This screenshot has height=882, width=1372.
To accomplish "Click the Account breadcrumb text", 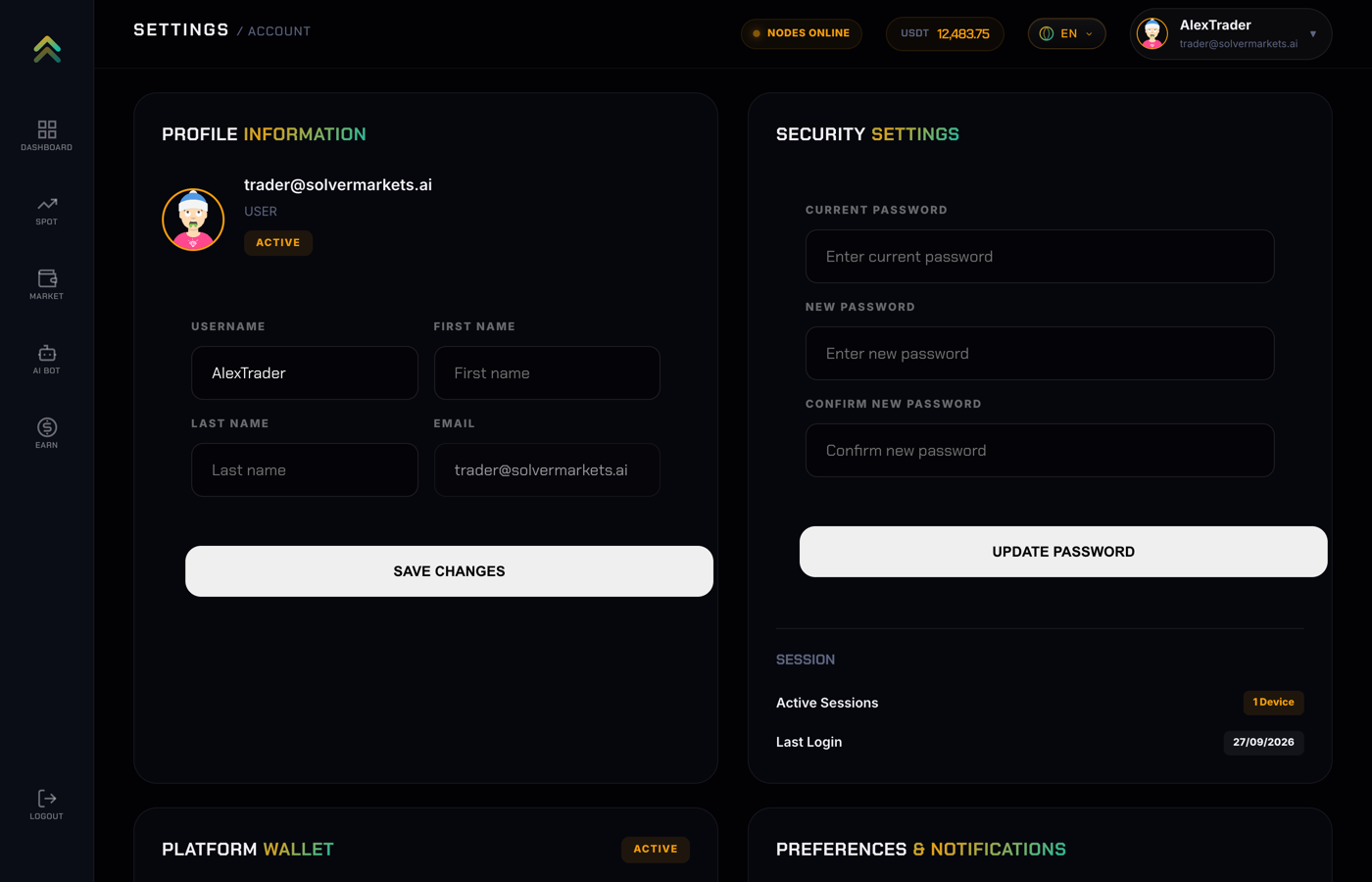I will point(279,31).
